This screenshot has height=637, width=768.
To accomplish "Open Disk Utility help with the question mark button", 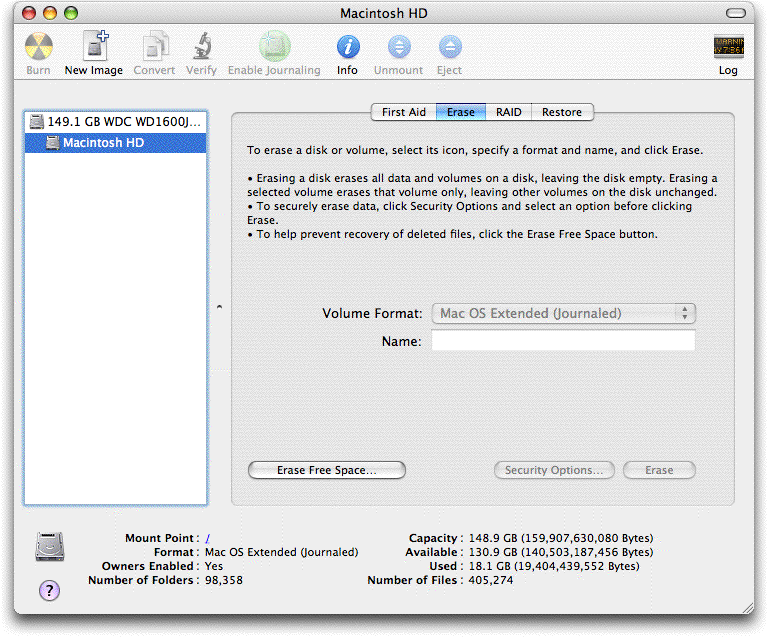I will click(x=49, y=590).
